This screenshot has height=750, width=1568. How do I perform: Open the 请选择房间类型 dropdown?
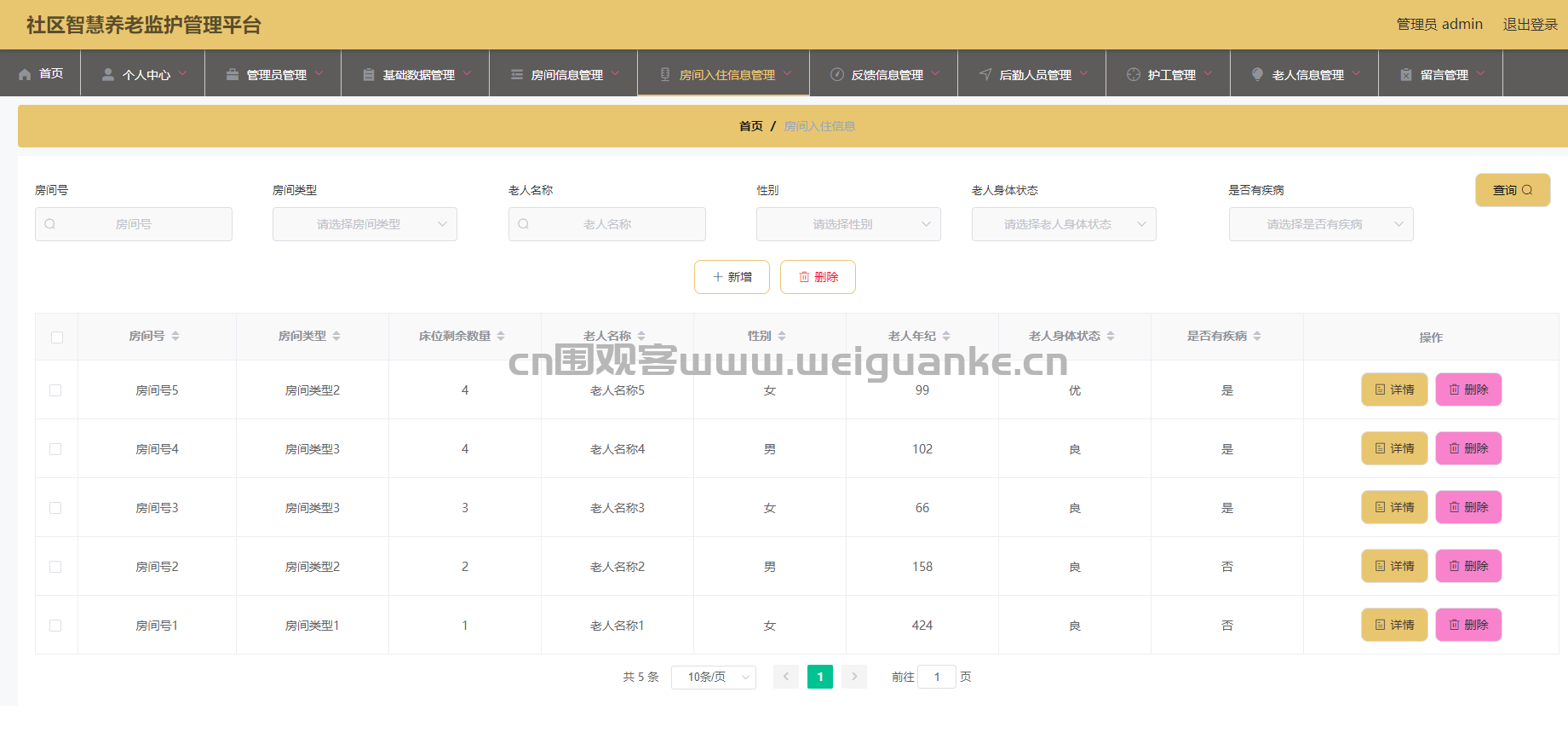click(365, 224)
